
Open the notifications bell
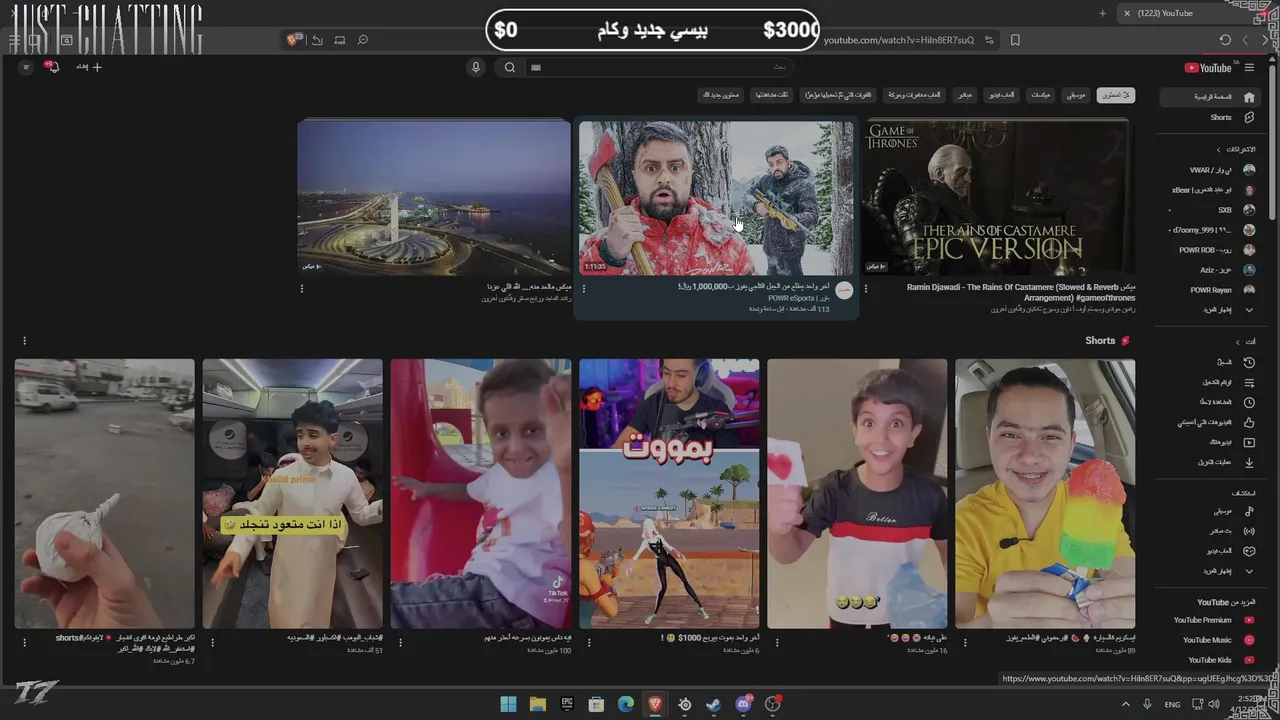[x=53, y=67]
